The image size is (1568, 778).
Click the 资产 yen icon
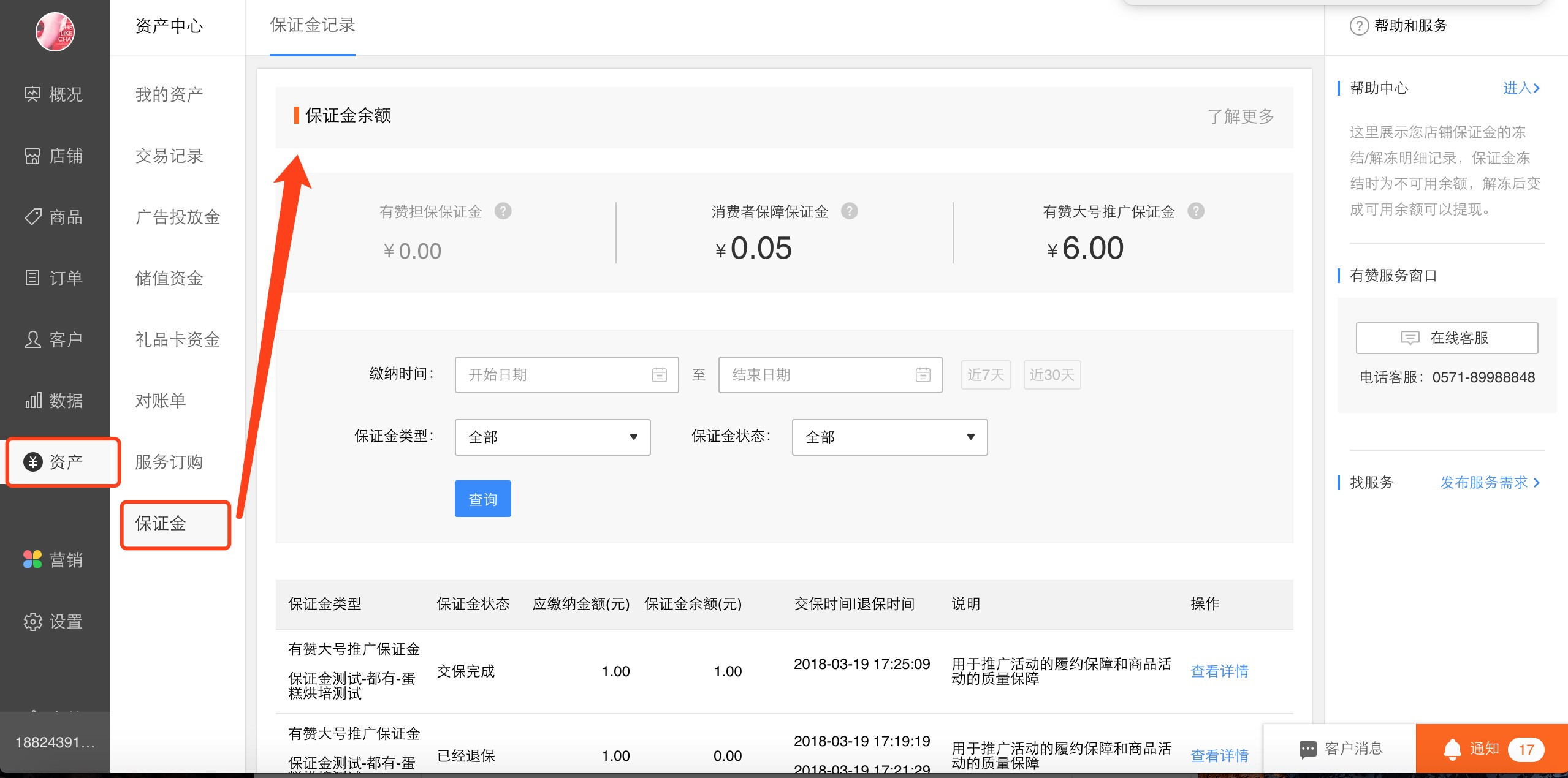click(x=32, y=462)
